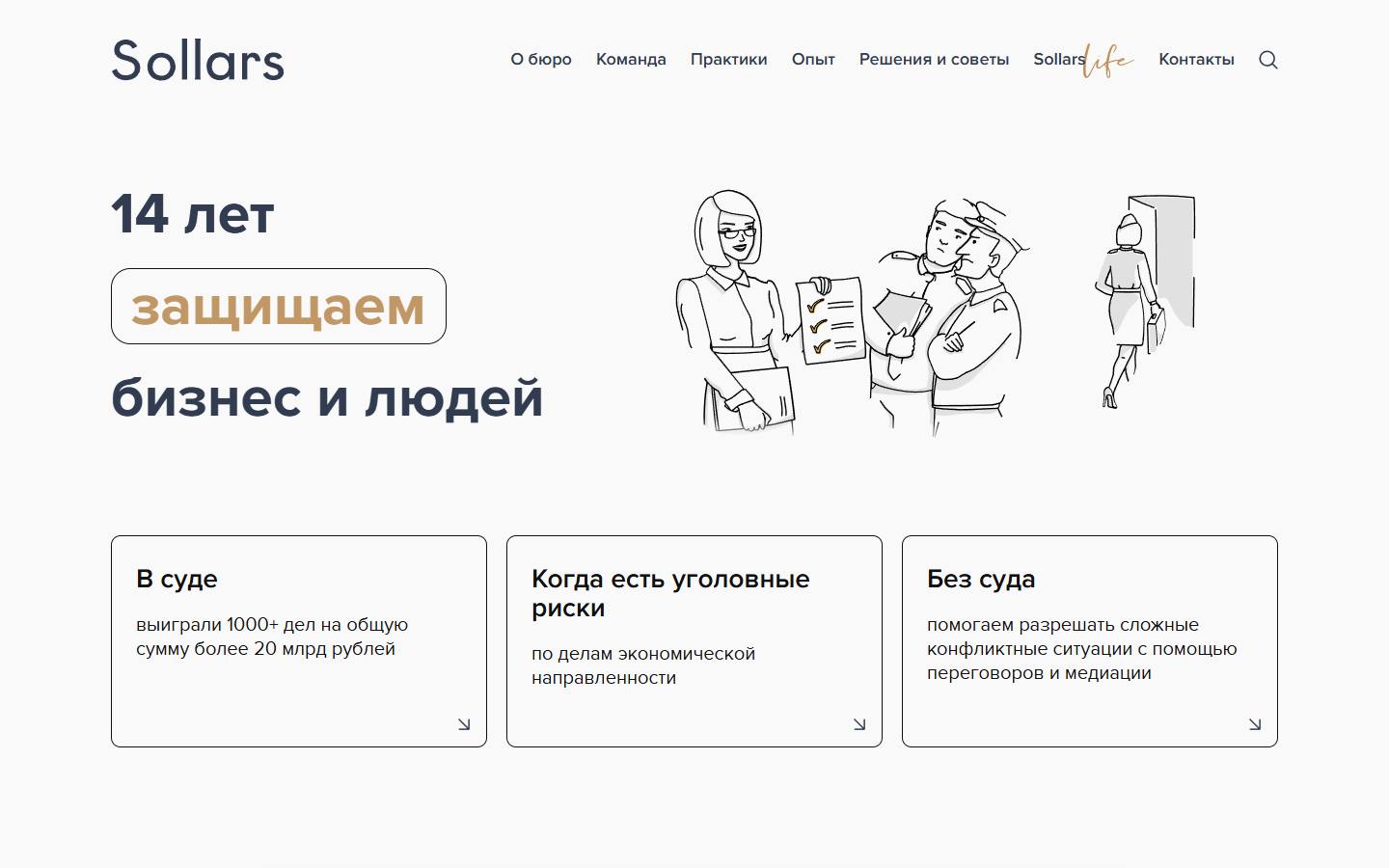
Task: Click illustration of woman walking to door
Action: point(1145,302)
